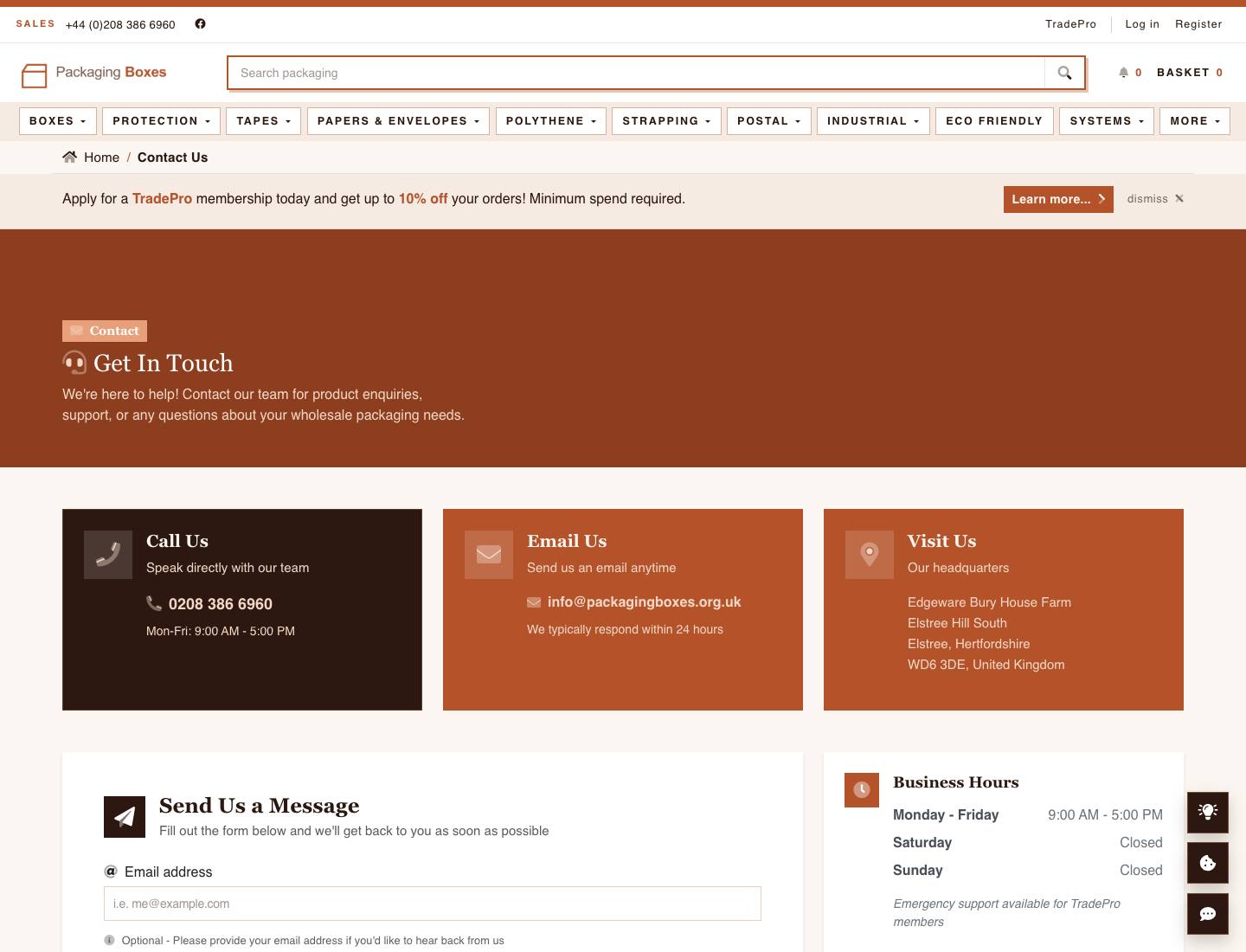Click the phone icon in Call Us card
The height and width of the screenshot is (952, 1246).
[x=108, y=555]
